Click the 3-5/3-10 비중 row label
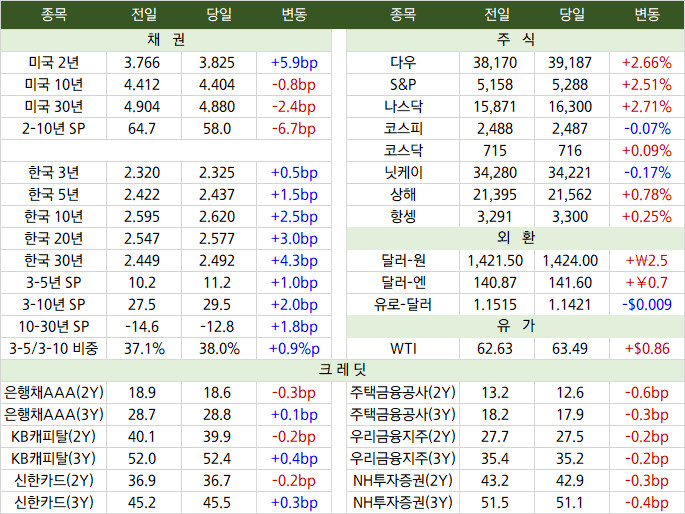The height and width of the screenshot is (514, 685). click(x=54, y=348)
